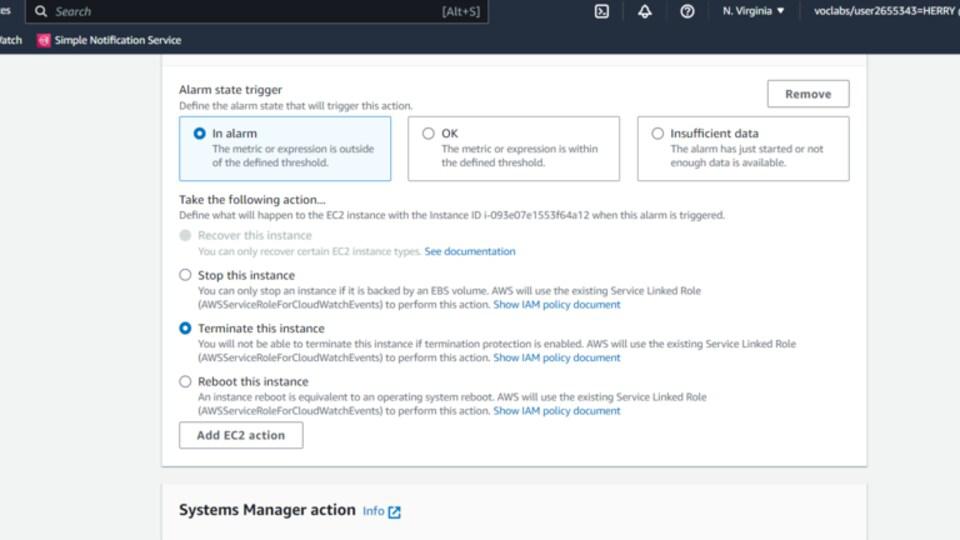Open the Systems Manager action Info link
Screen dimensions: 960x540
pos(373,511)
